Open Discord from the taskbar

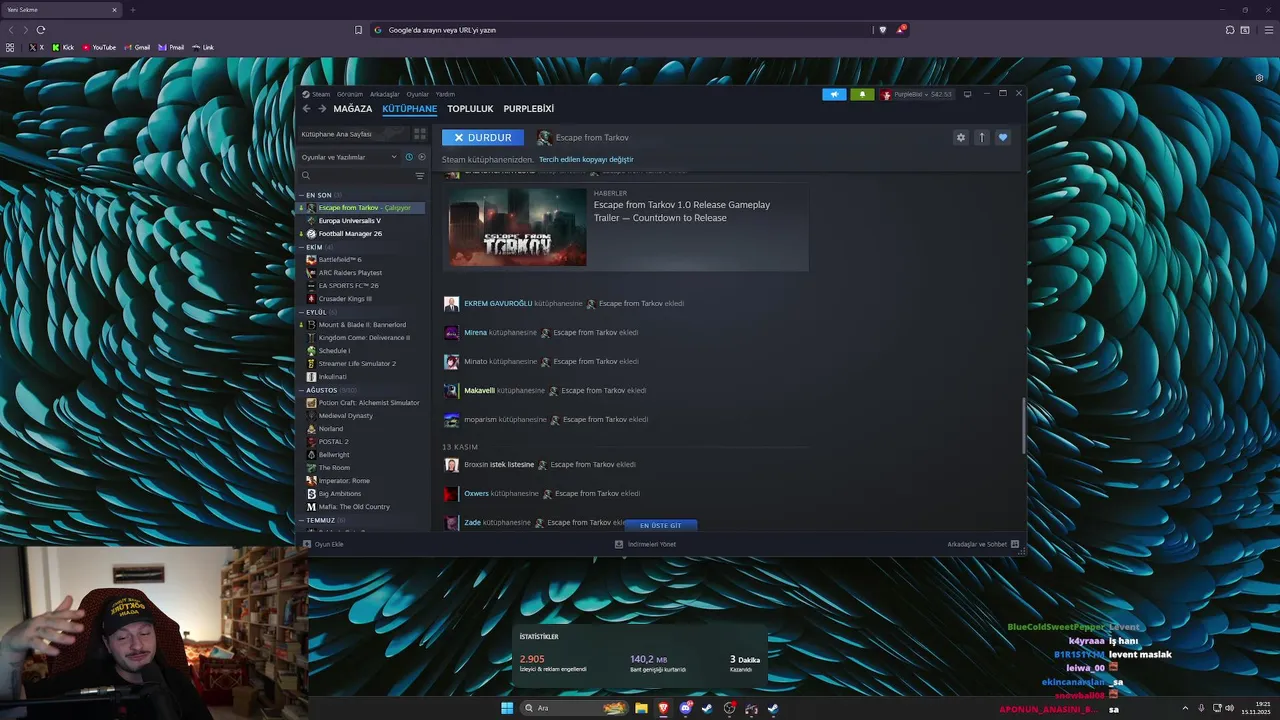[685, 708]
